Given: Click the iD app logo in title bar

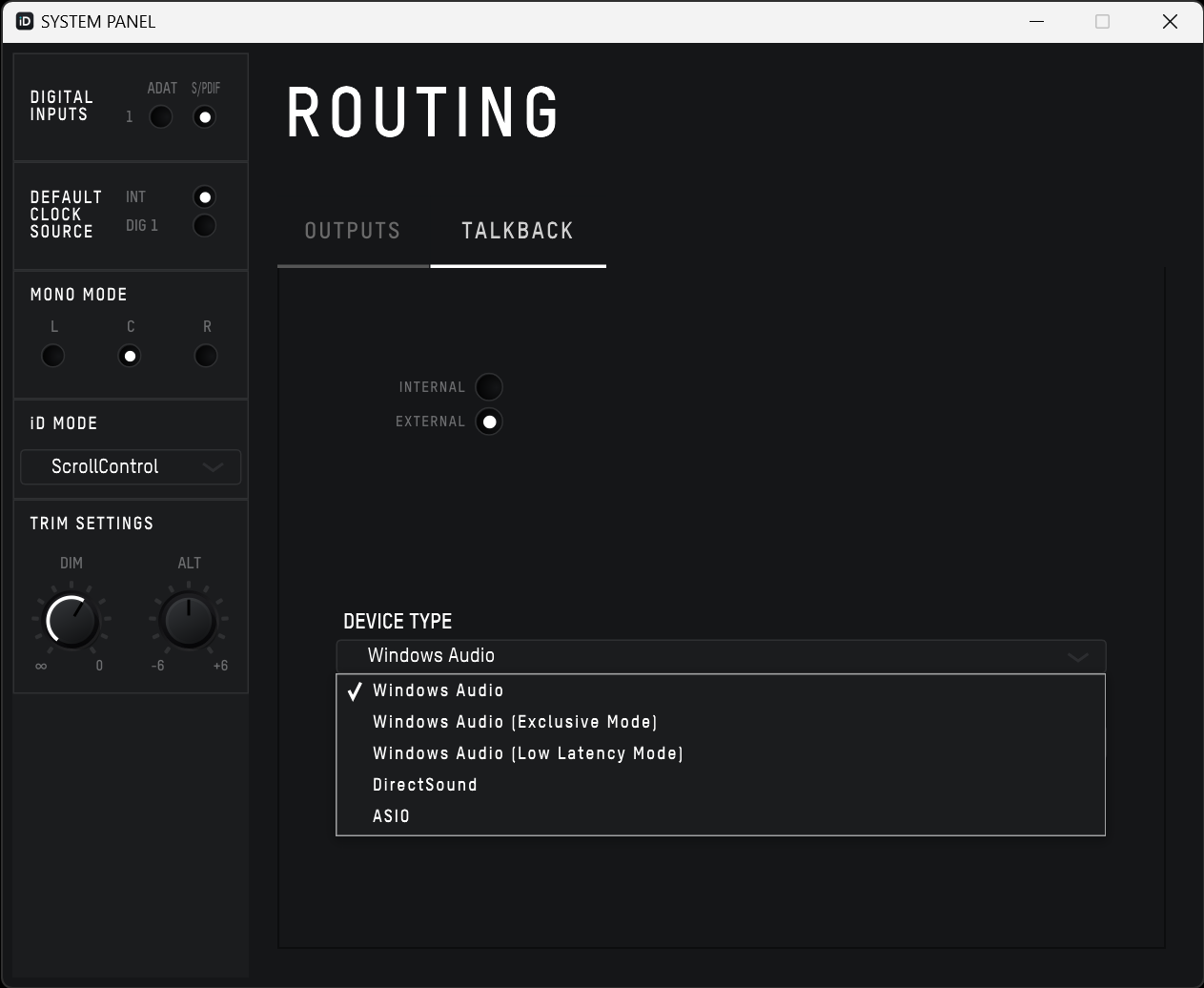Looking at the screenshot, I should [25, 21].
